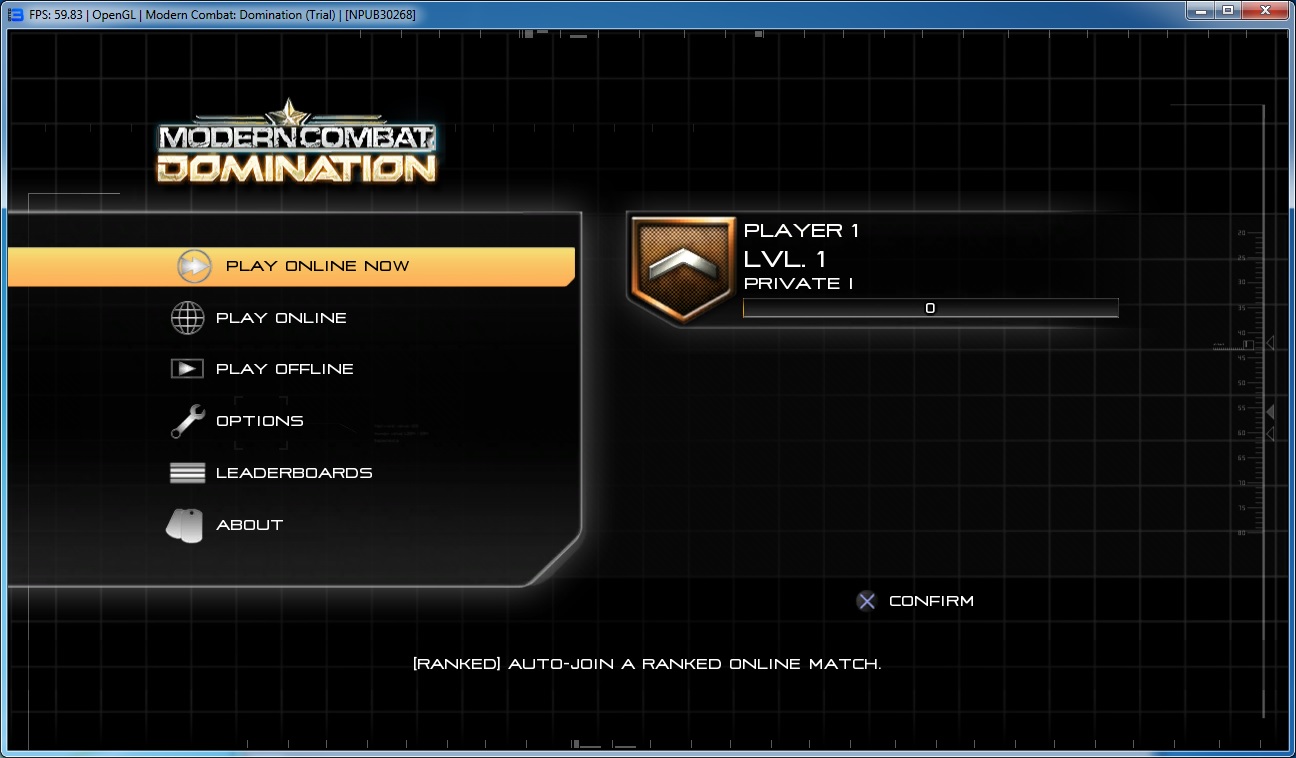Click the stacked bars Leaderboards icon
Image resolution: width=1296 pixels, height=758 pixels.
[187, 473]
